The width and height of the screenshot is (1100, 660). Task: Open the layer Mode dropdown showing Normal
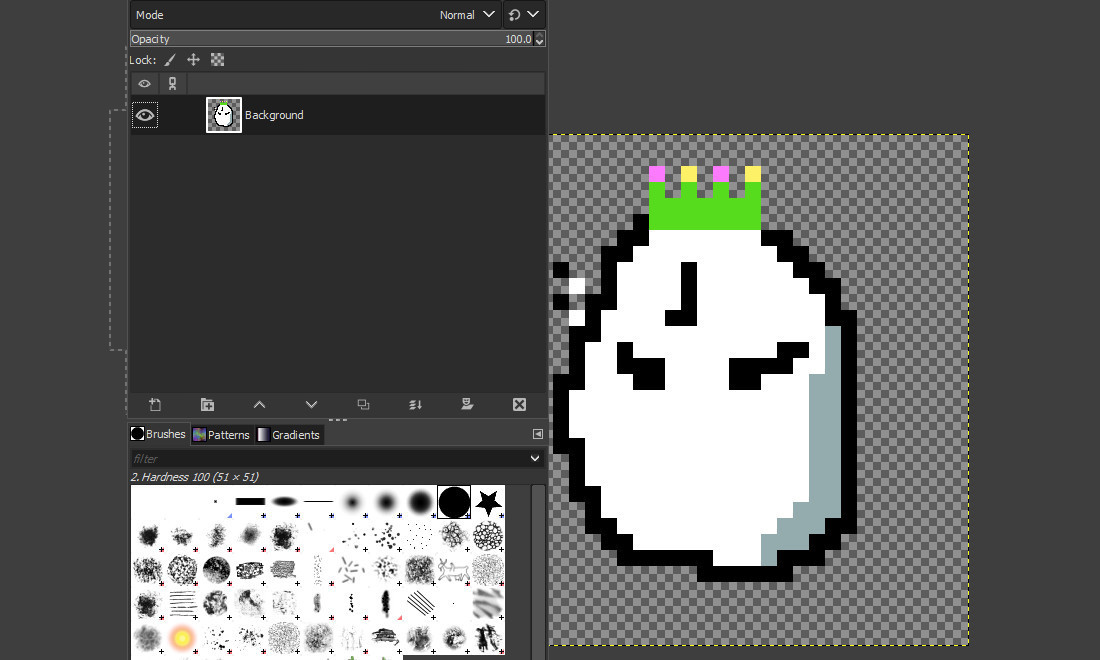pos(468,15)
